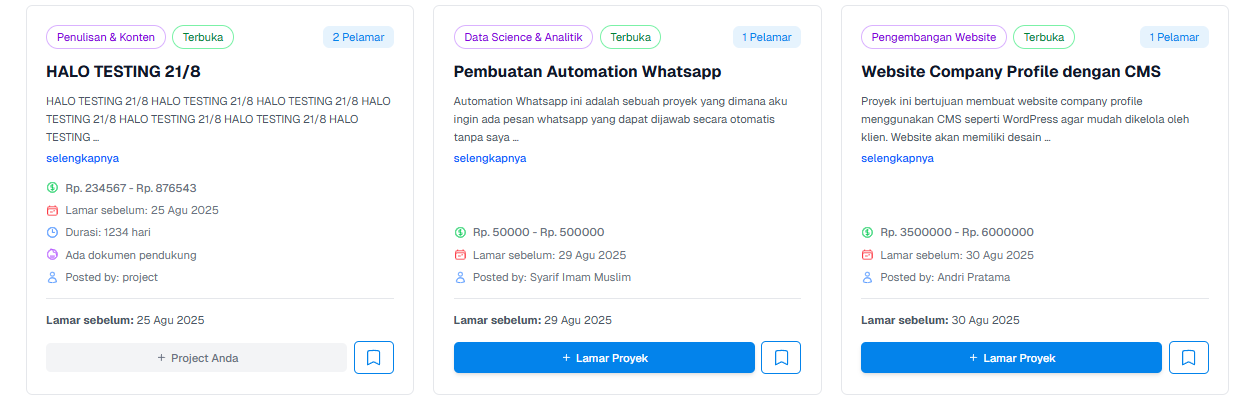Bookmark the Pembuatan Automation Whatsapp project

pos(781,357)
